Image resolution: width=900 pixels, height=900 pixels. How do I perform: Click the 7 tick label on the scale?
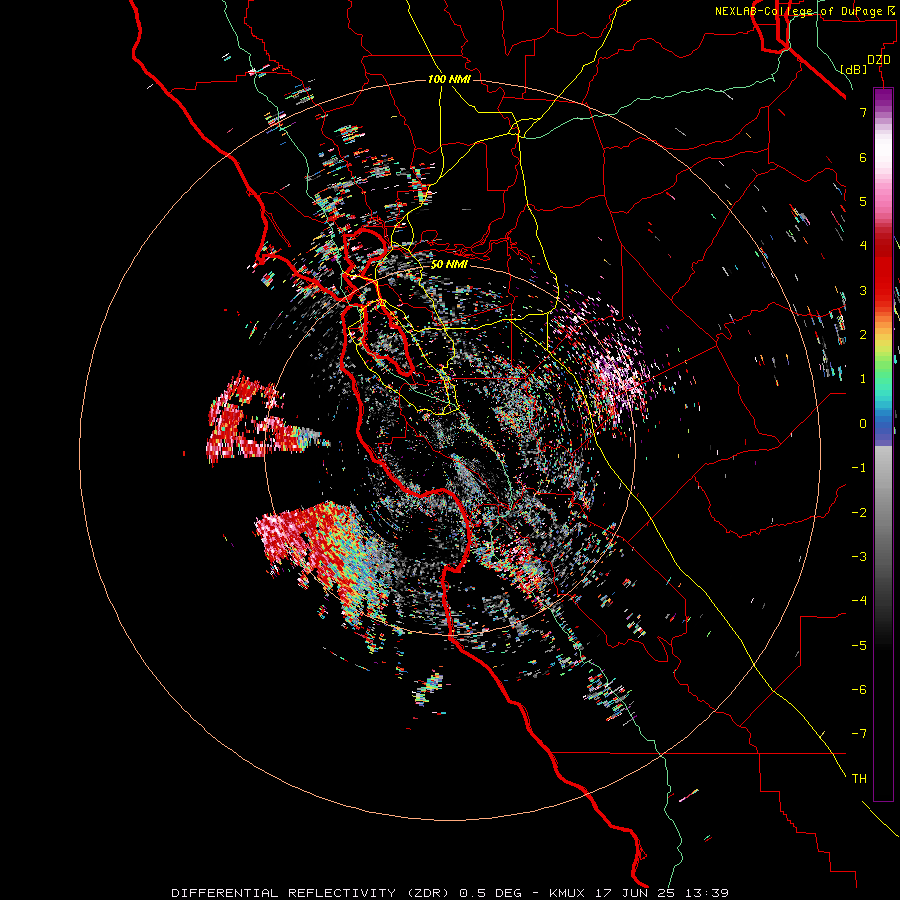coord(863,112)
